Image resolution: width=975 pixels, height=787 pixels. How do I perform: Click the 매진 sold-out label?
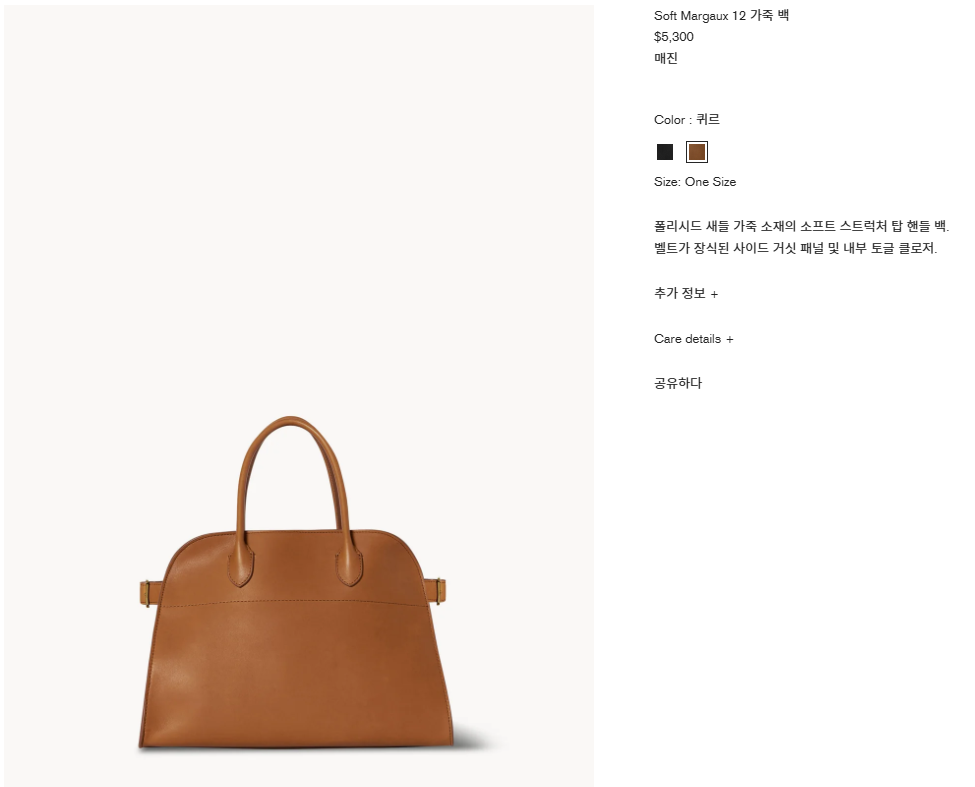tap(665, 58)
